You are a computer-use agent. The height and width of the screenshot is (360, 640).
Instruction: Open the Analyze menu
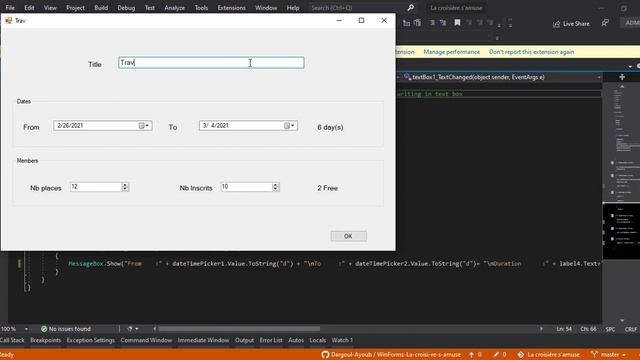click(174, 8)
